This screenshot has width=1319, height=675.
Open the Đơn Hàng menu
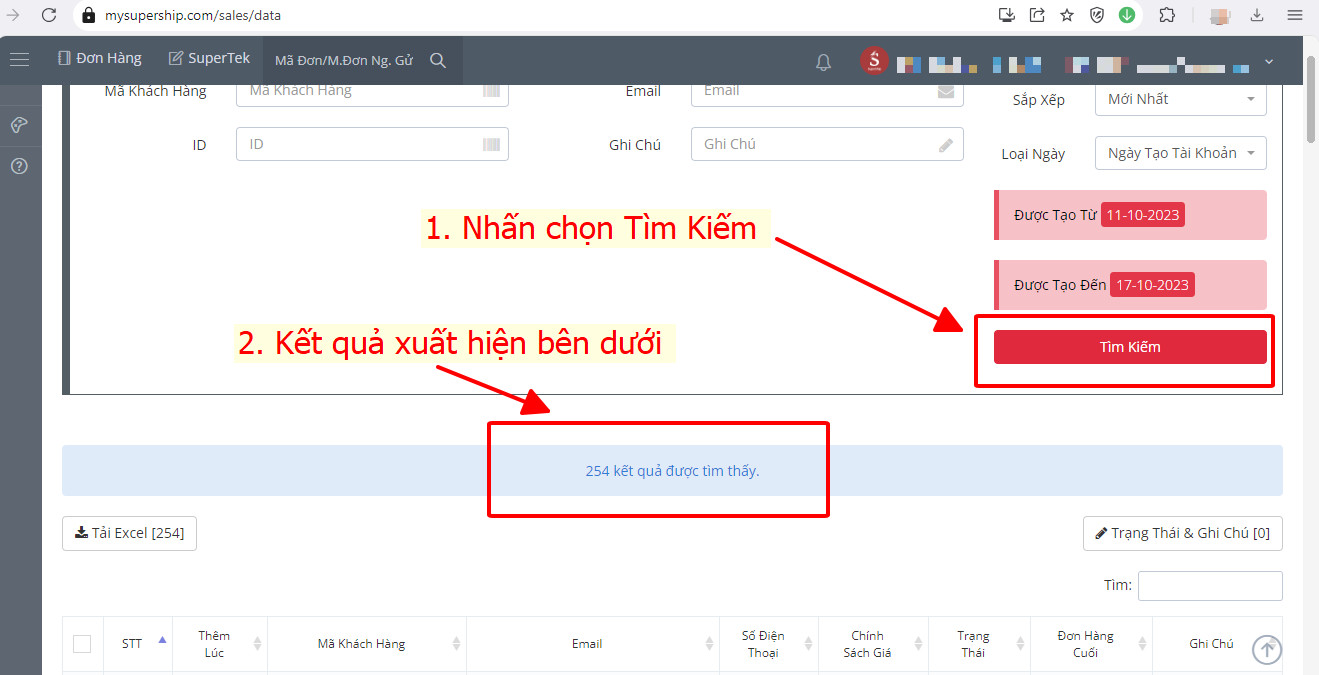coord(100,59)
